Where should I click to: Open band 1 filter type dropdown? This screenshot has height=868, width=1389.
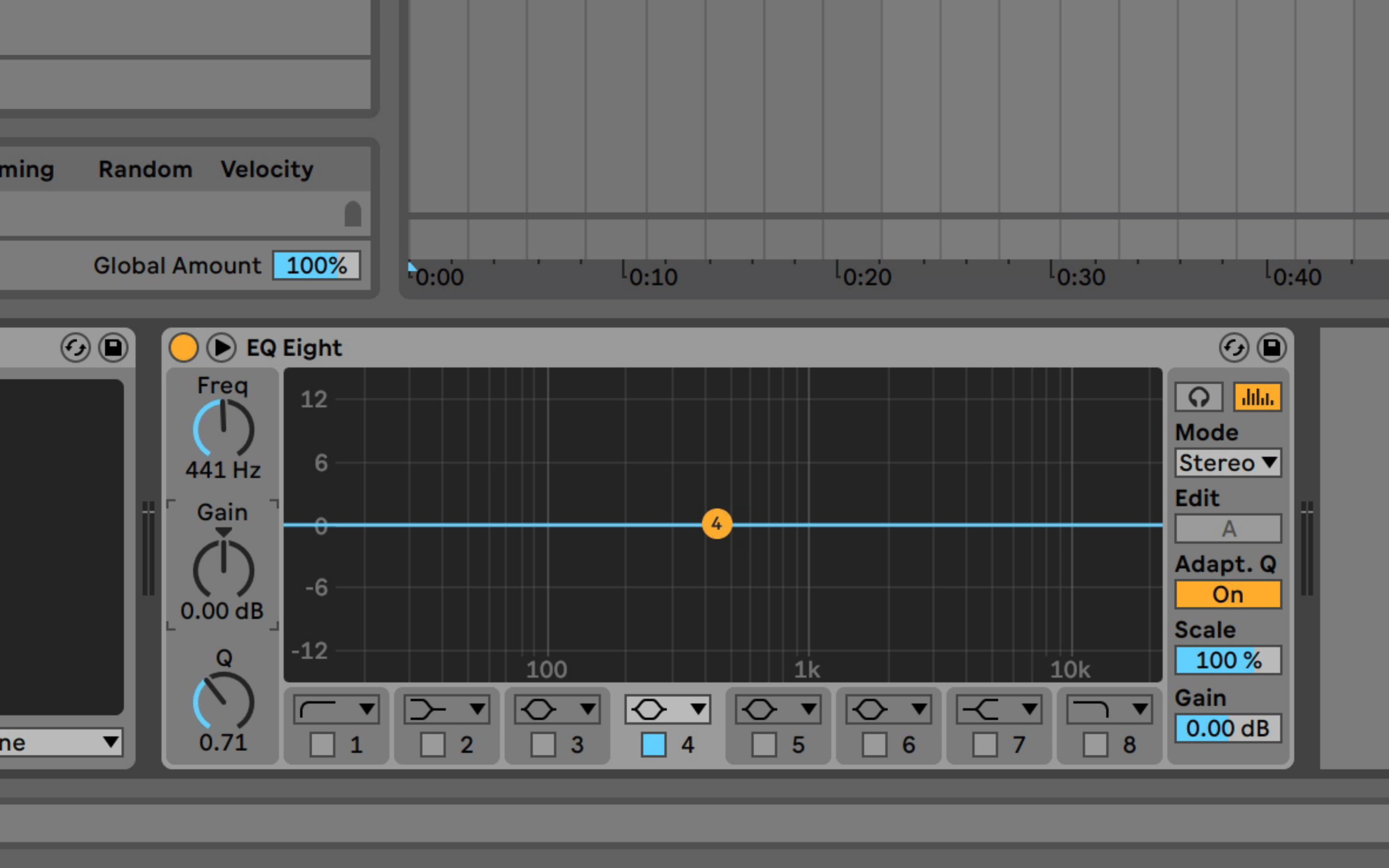(x=337, y=710)
